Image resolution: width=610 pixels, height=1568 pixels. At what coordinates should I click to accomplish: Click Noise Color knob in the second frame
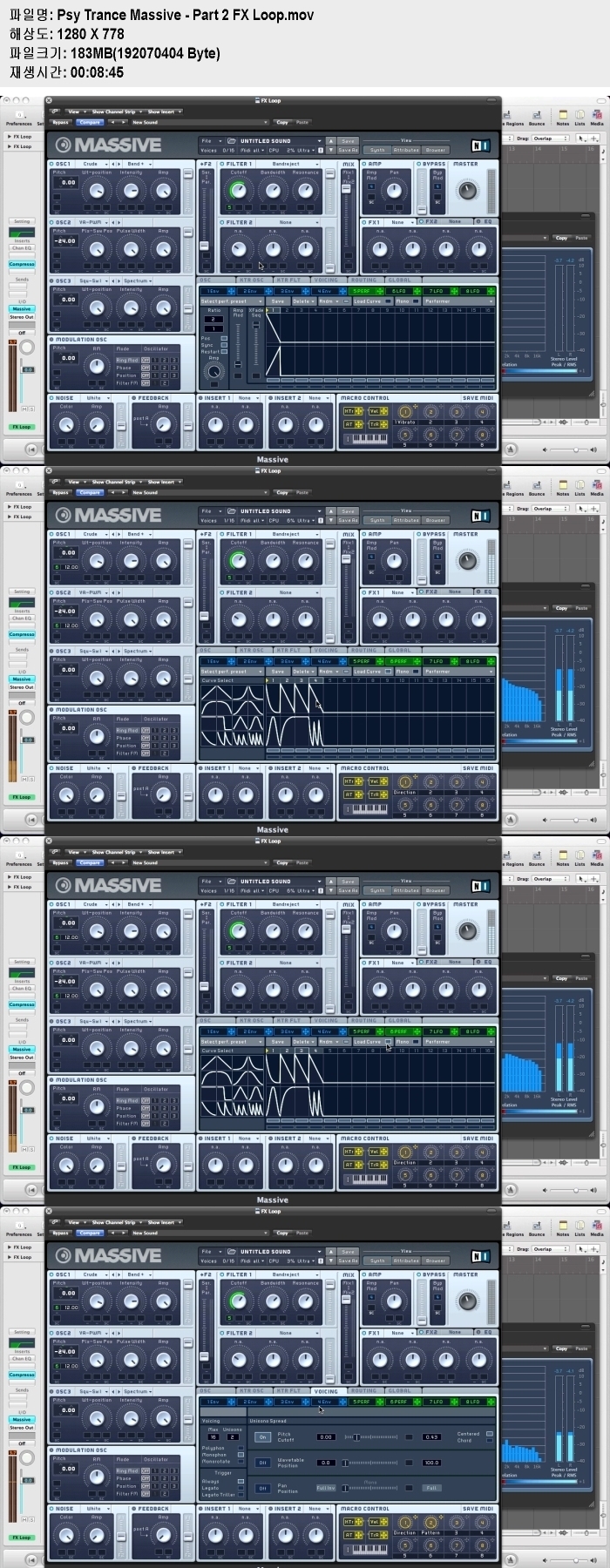tap(66, 794)
